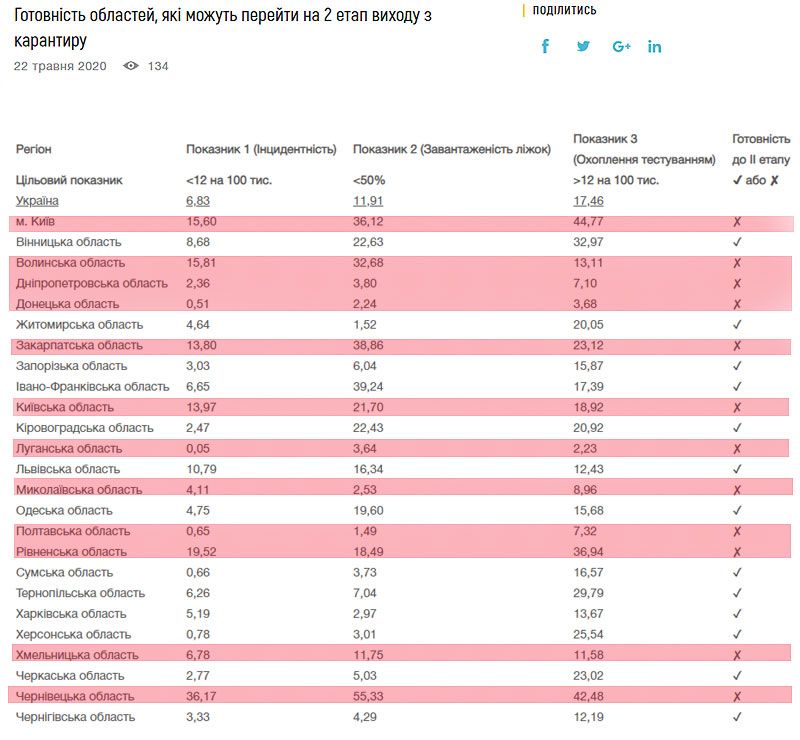The height and width of the screenshot is (740, 800).
Task: Click Ukraine's bed occupancy value 11,91
Action: pyautogui.click(x=368, y=201)
